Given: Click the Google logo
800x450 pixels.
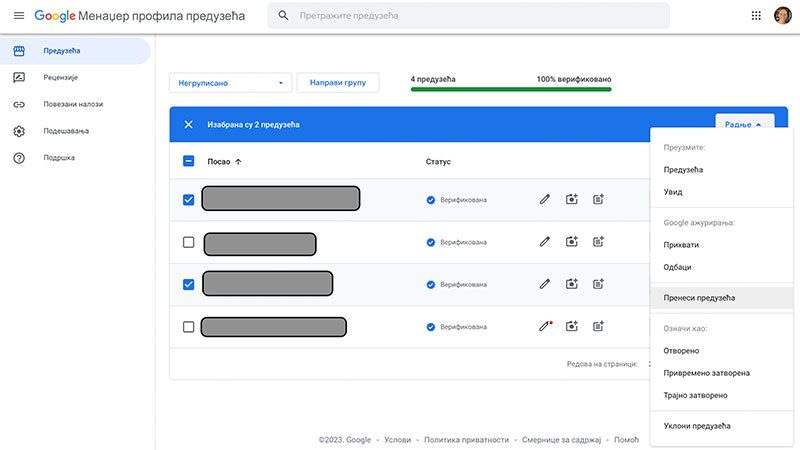Looking at the screenshot, I should pyautogui.click(x=55, y=16).
